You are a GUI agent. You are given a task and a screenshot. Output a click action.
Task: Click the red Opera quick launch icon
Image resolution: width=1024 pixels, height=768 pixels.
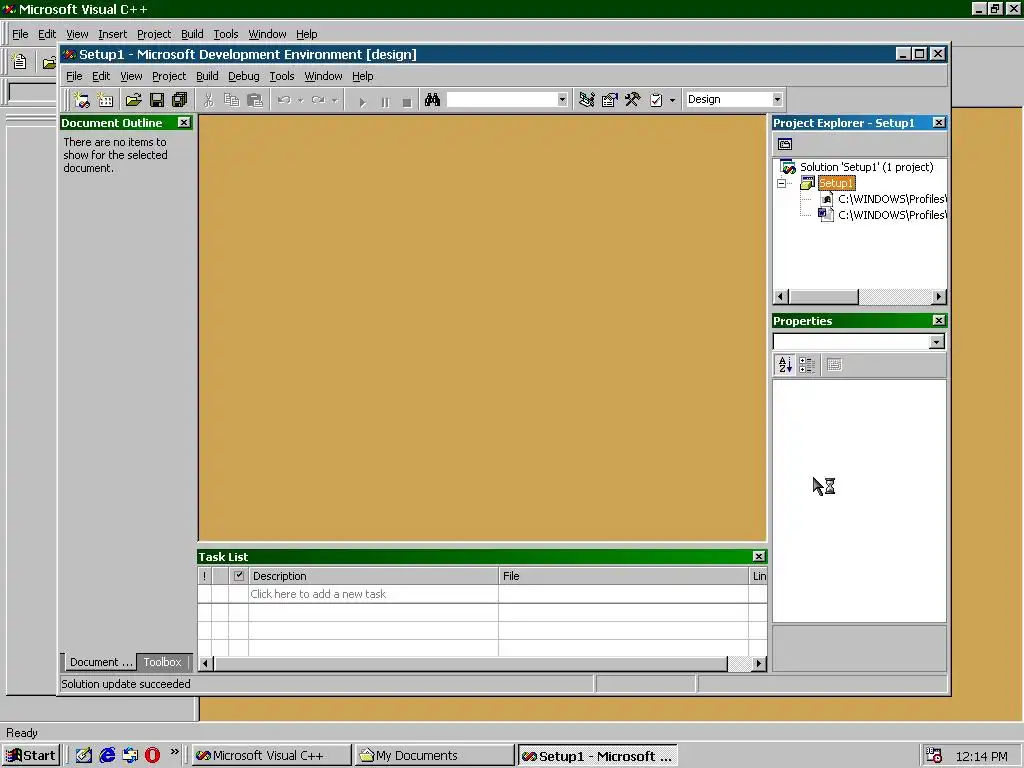coord(152,755)
